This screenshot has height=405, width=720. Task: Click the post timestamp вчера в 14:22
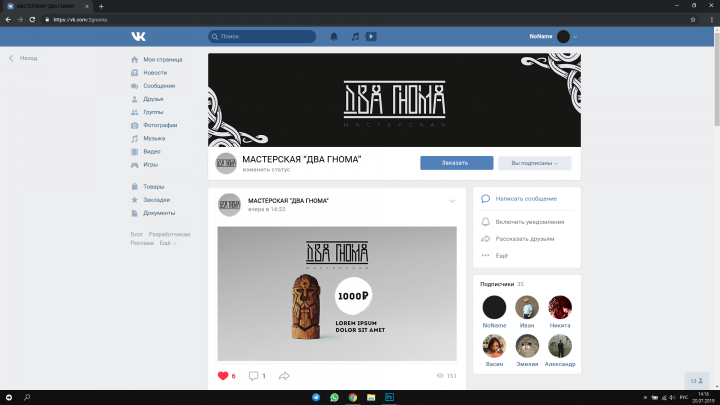pos(267,209)
